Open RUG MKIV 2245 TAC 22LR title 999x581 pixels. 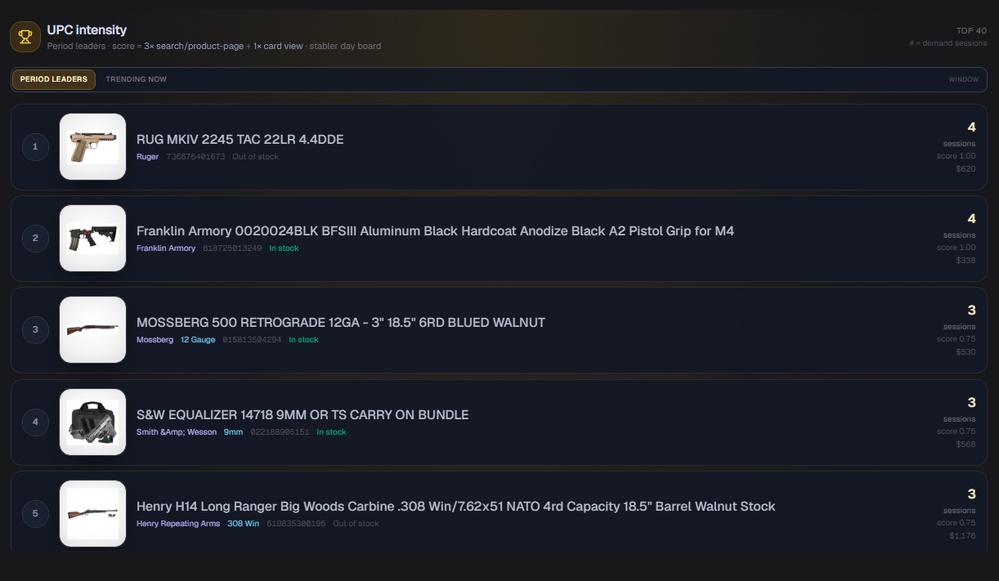pos(240,140)
